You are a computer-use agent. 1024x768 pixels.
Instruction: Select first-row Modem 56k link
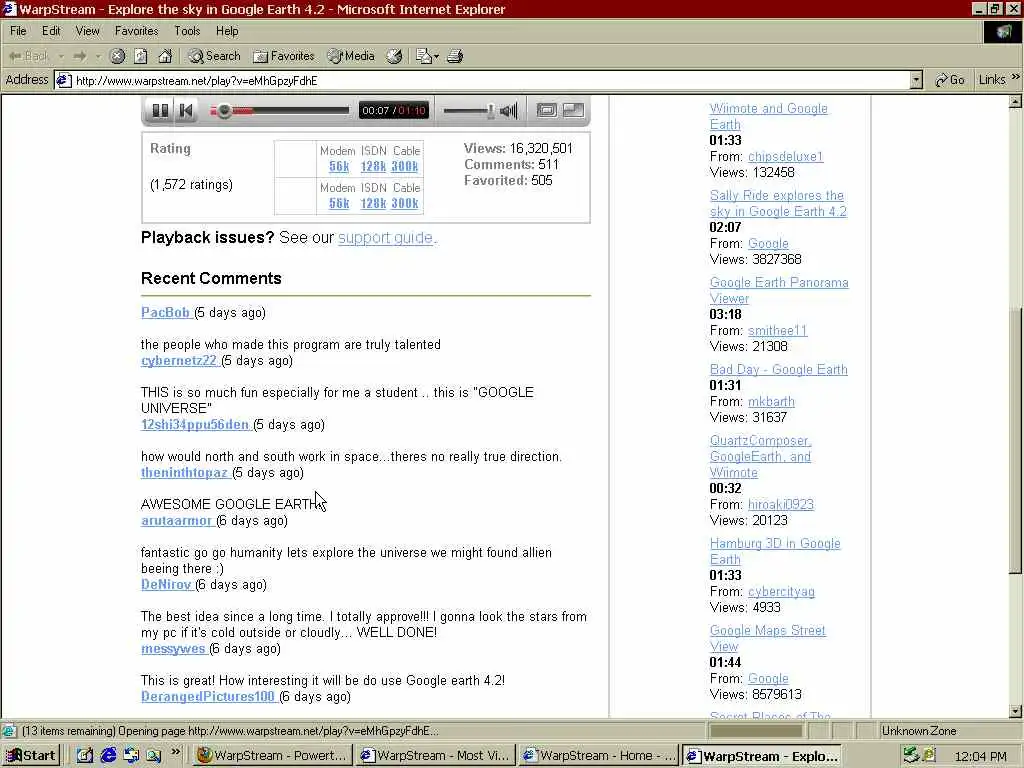coord(339,167)
